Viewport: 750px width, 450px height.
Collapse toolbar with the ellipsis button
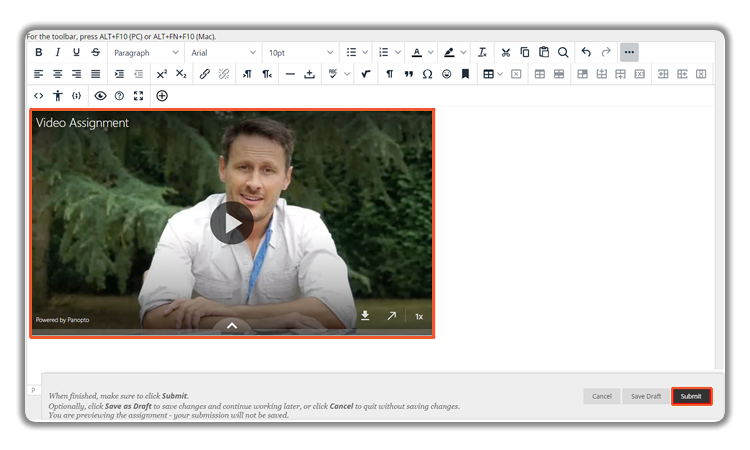[x=629, y=52]
